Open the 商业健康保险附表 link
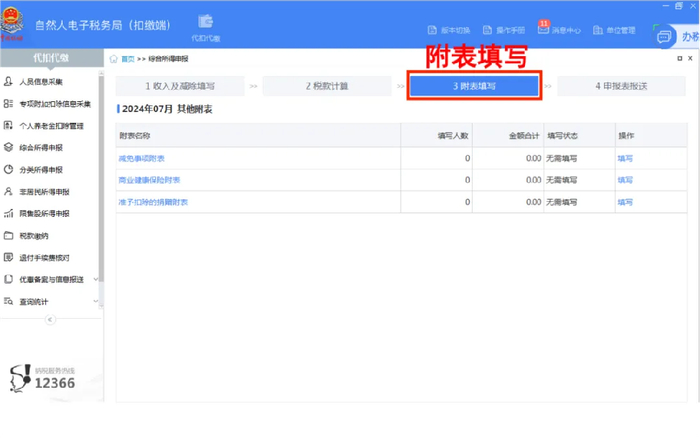This screenshot has height=438, width=700. [149, 180]
